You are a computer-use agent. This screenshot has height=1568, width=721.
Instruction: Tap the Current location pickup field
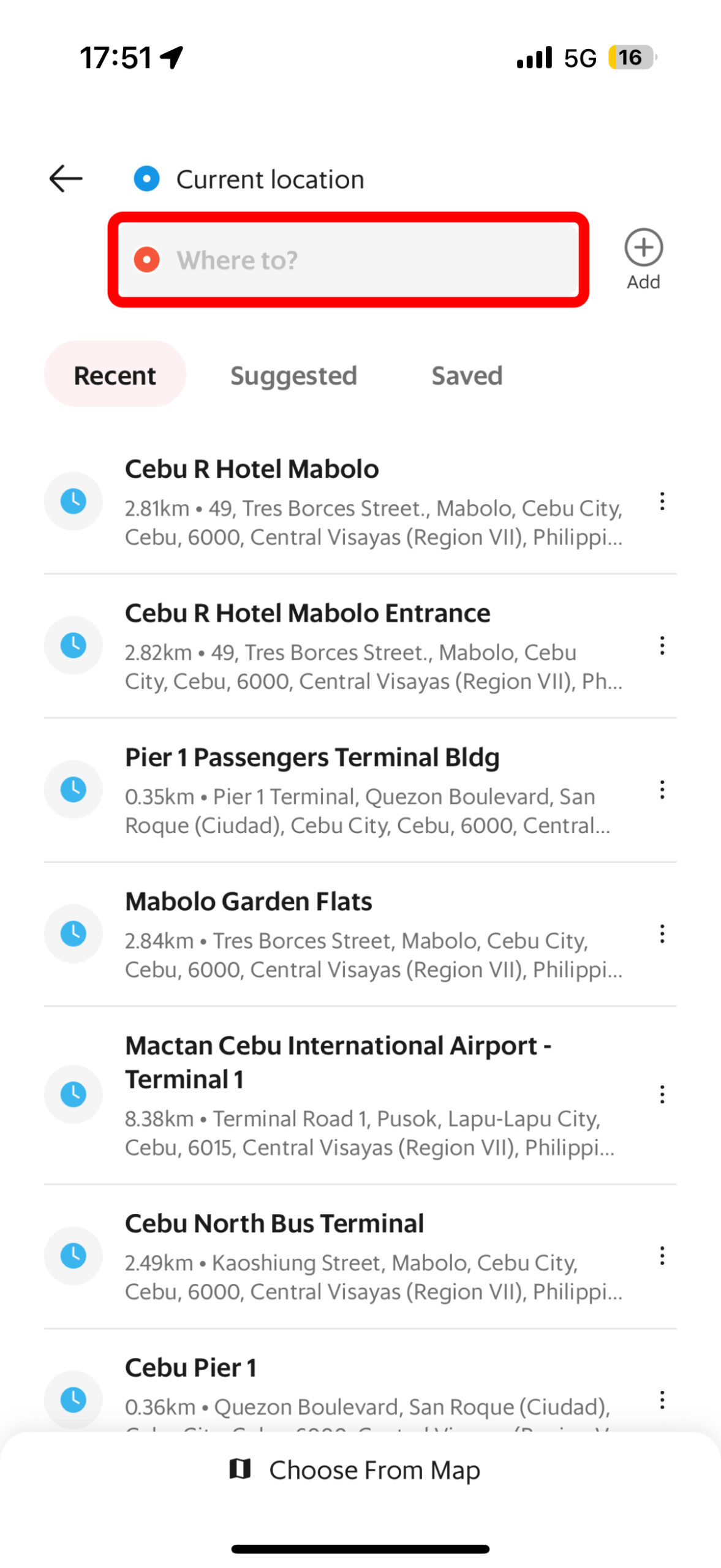(x=270, y=179)
